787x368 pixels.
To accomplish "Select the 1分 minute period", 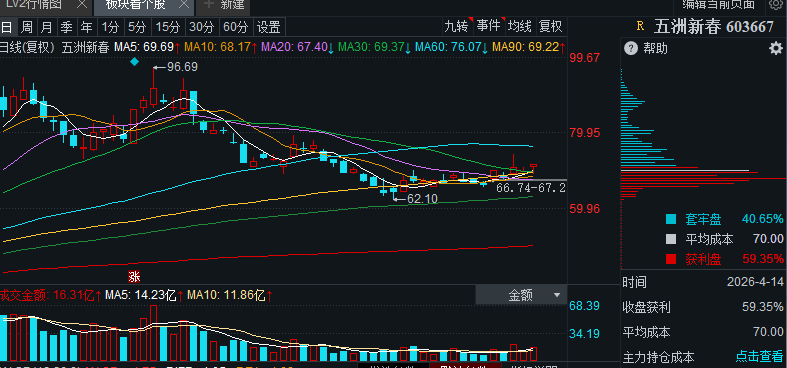I will tap(109, 27).
